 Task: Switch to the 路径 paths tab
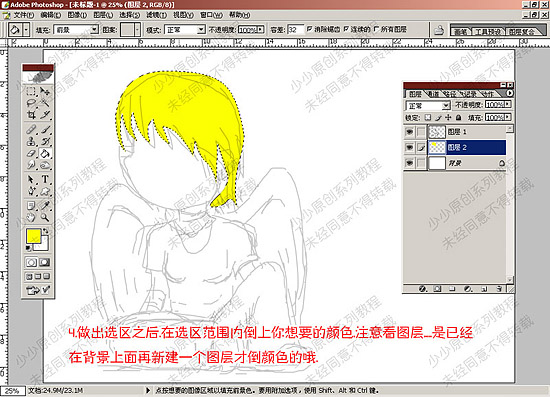[450, 94]
